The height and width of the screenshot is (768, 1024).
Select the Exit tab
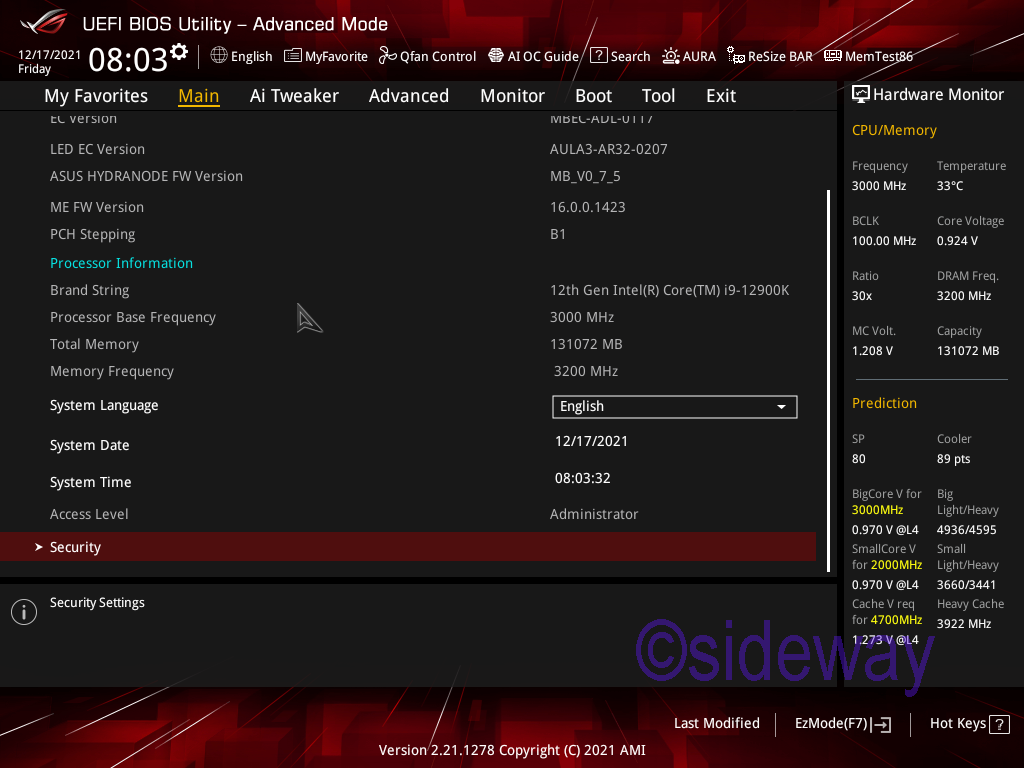pos(721,96)
